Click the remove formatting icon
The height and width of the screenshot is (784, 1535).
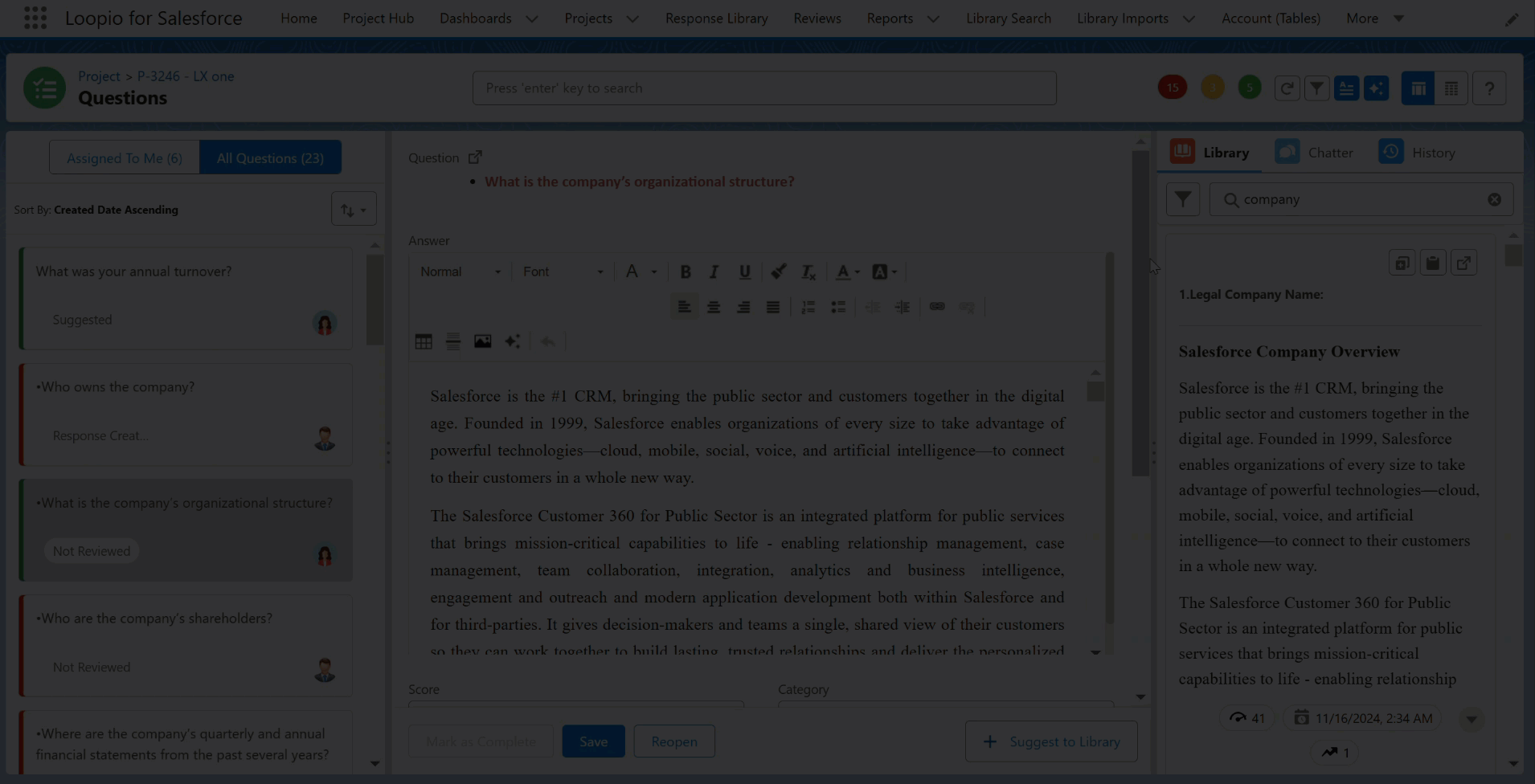coord(808,272)
